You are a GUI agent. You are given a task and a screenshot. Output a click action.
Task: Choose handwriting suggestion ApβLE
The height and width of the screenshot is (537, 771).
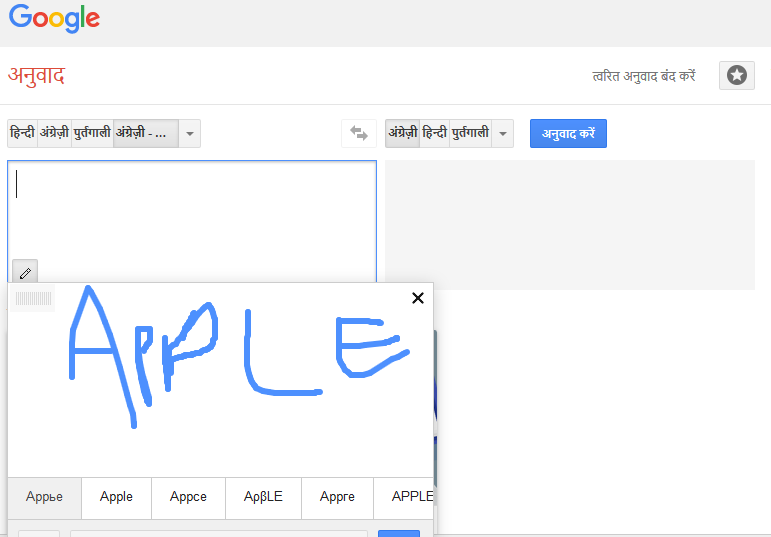264,497
